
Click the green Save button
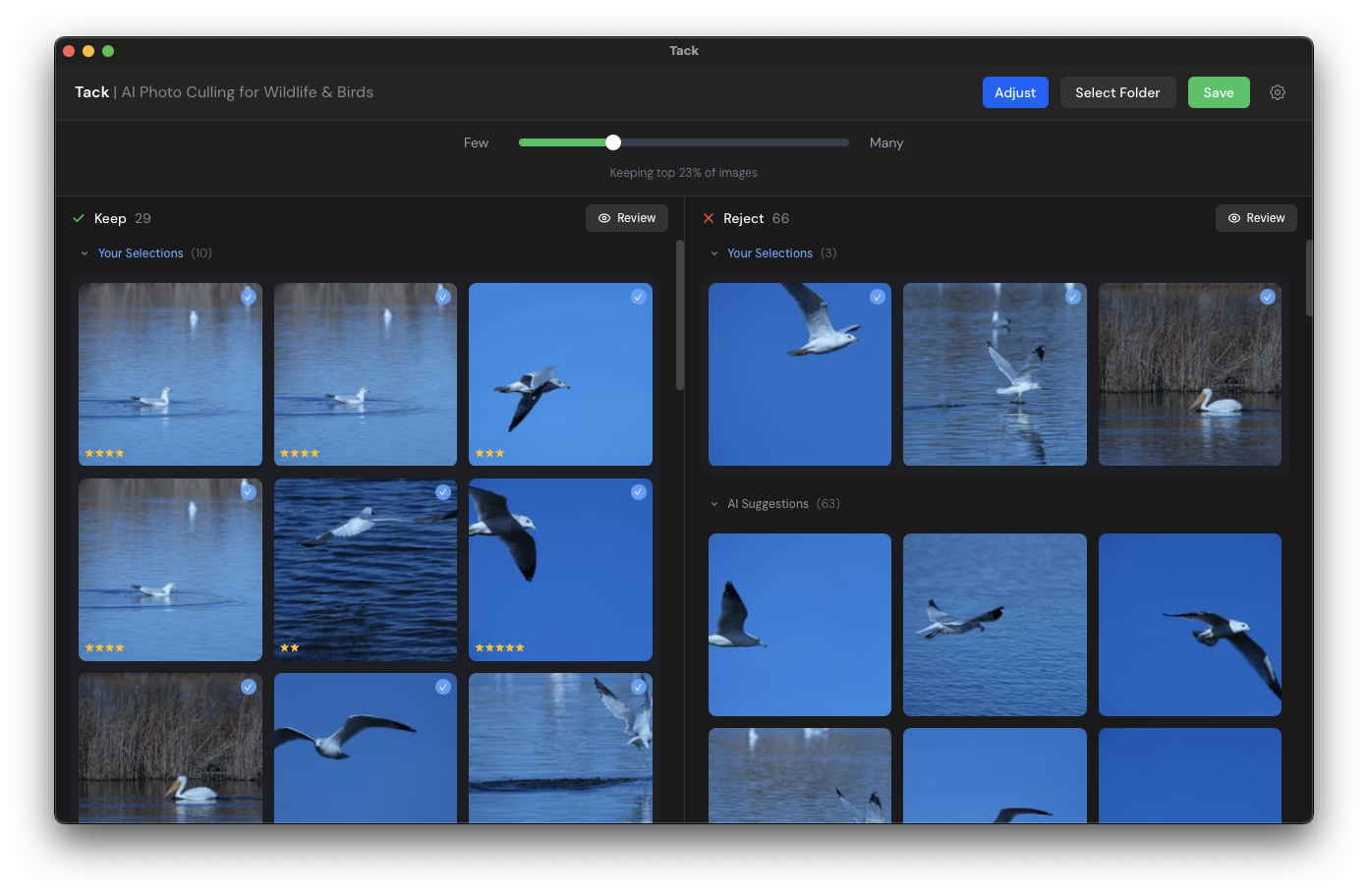1219,92
